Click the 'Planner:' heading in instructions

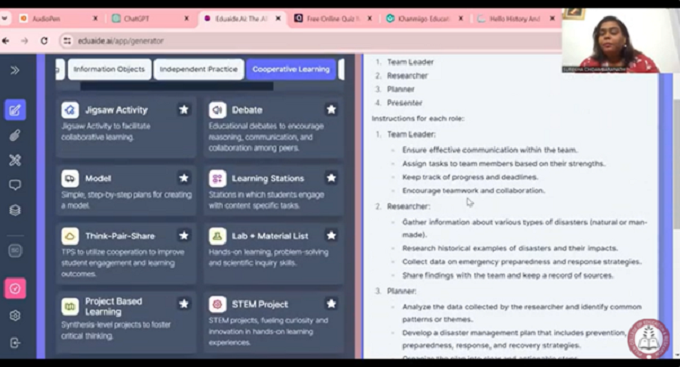point(402,291)
